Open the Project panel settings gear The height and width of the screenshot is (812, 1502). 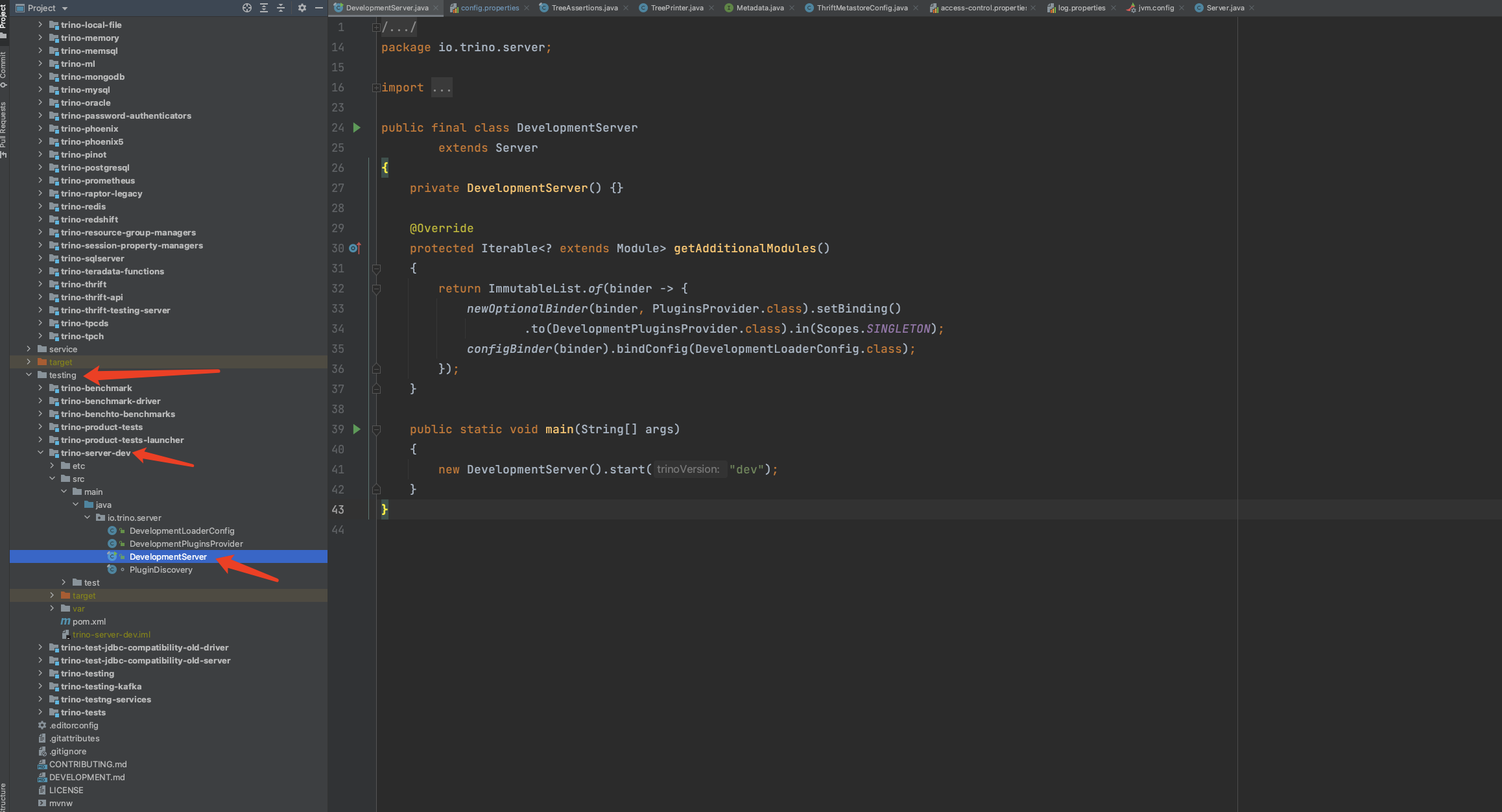[302, 8]
